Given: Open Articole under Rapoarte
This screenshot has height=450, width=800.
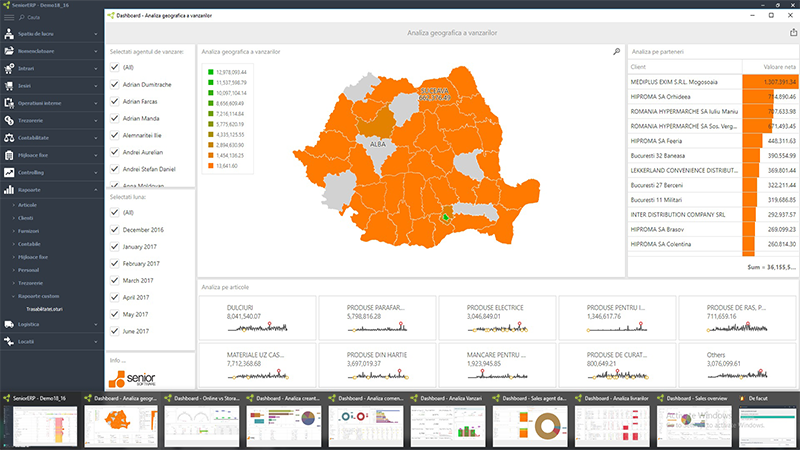Looking at the screenshot, I should (28, 205).
